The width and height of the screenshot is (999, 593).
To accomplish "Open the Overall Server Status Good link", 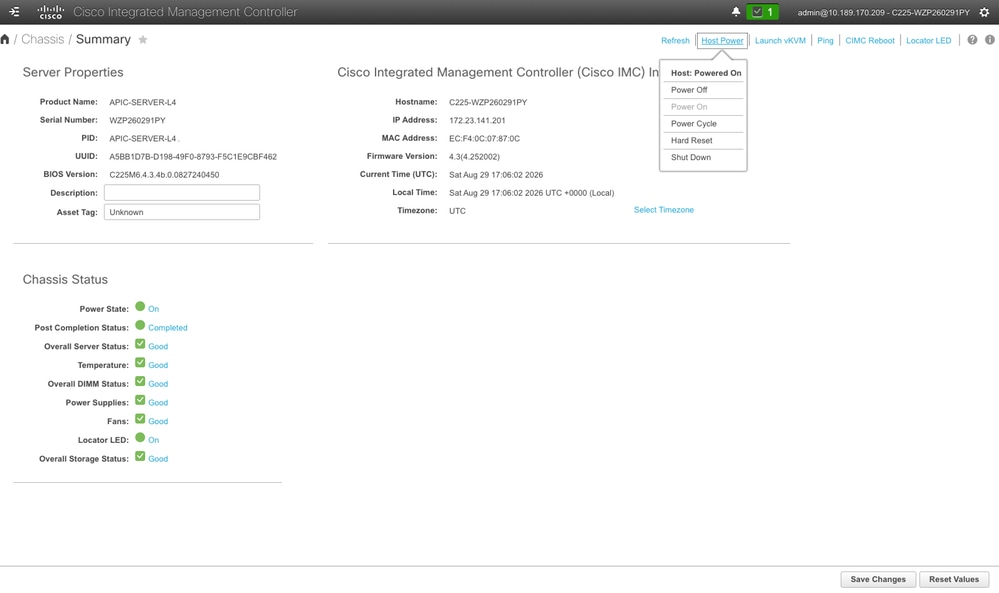I will click(x=158, y=347).
